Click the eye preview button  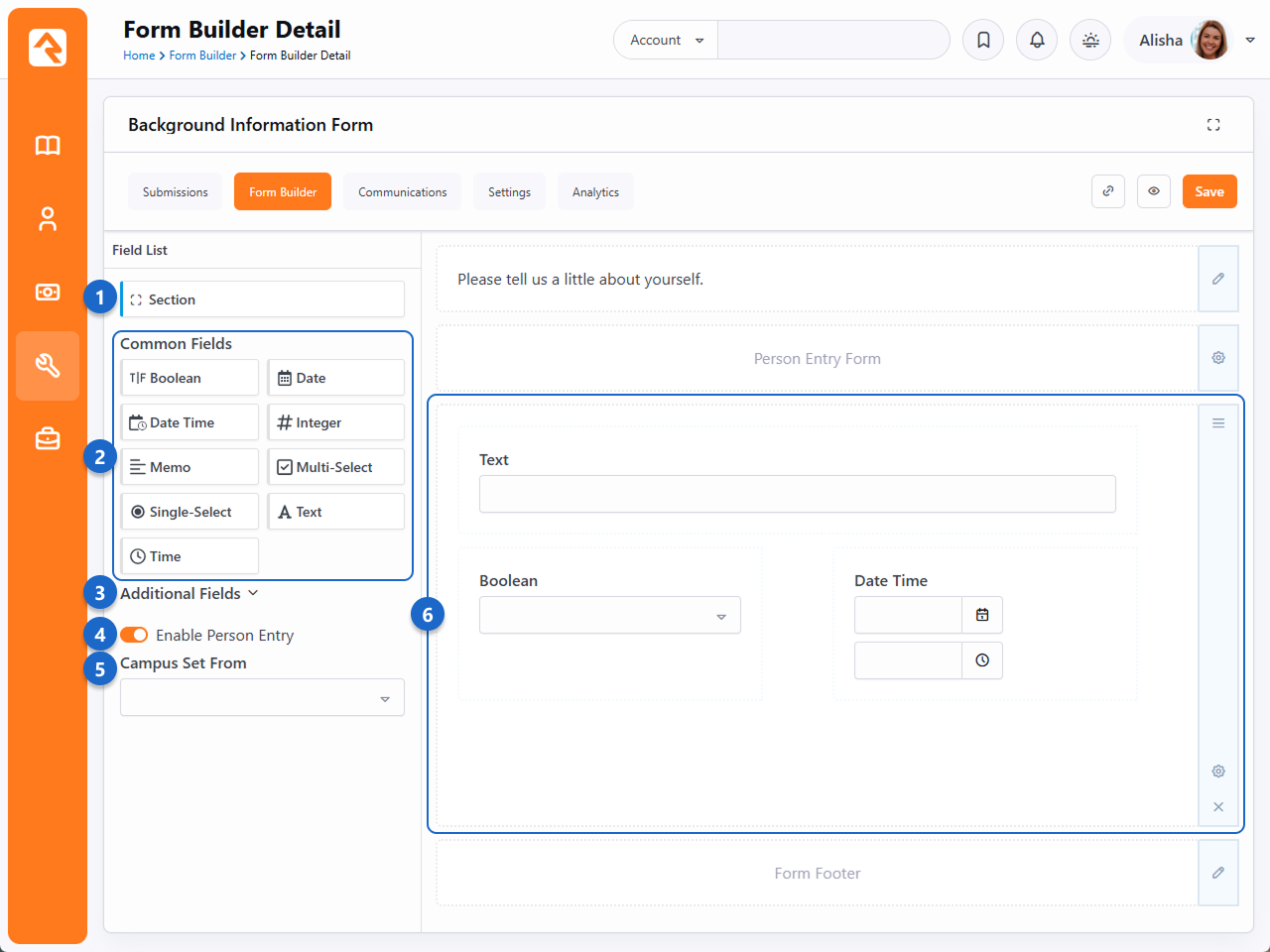1154,191
